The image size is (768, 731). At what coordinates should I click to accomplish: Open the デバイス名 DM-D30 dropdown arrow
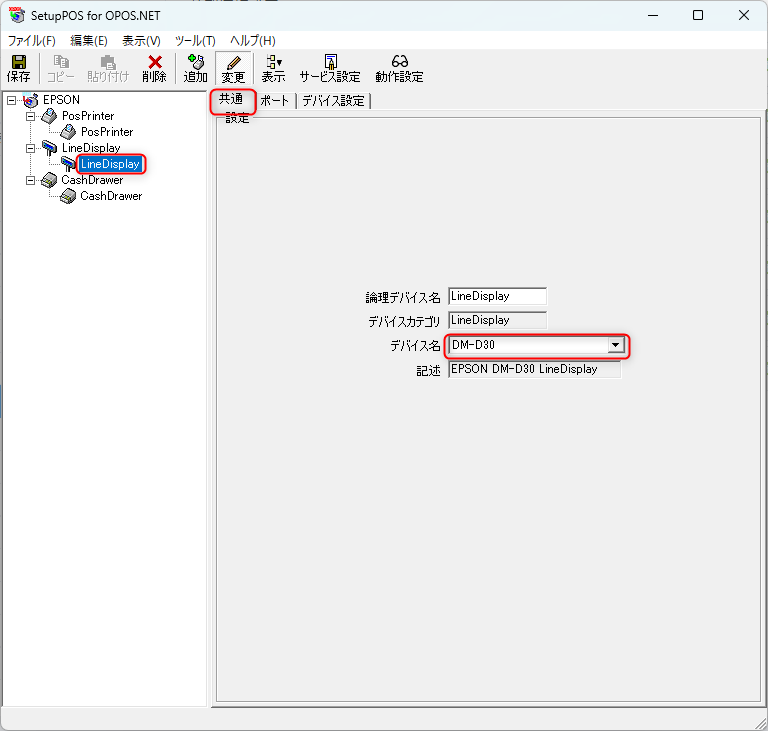(615, 345)
